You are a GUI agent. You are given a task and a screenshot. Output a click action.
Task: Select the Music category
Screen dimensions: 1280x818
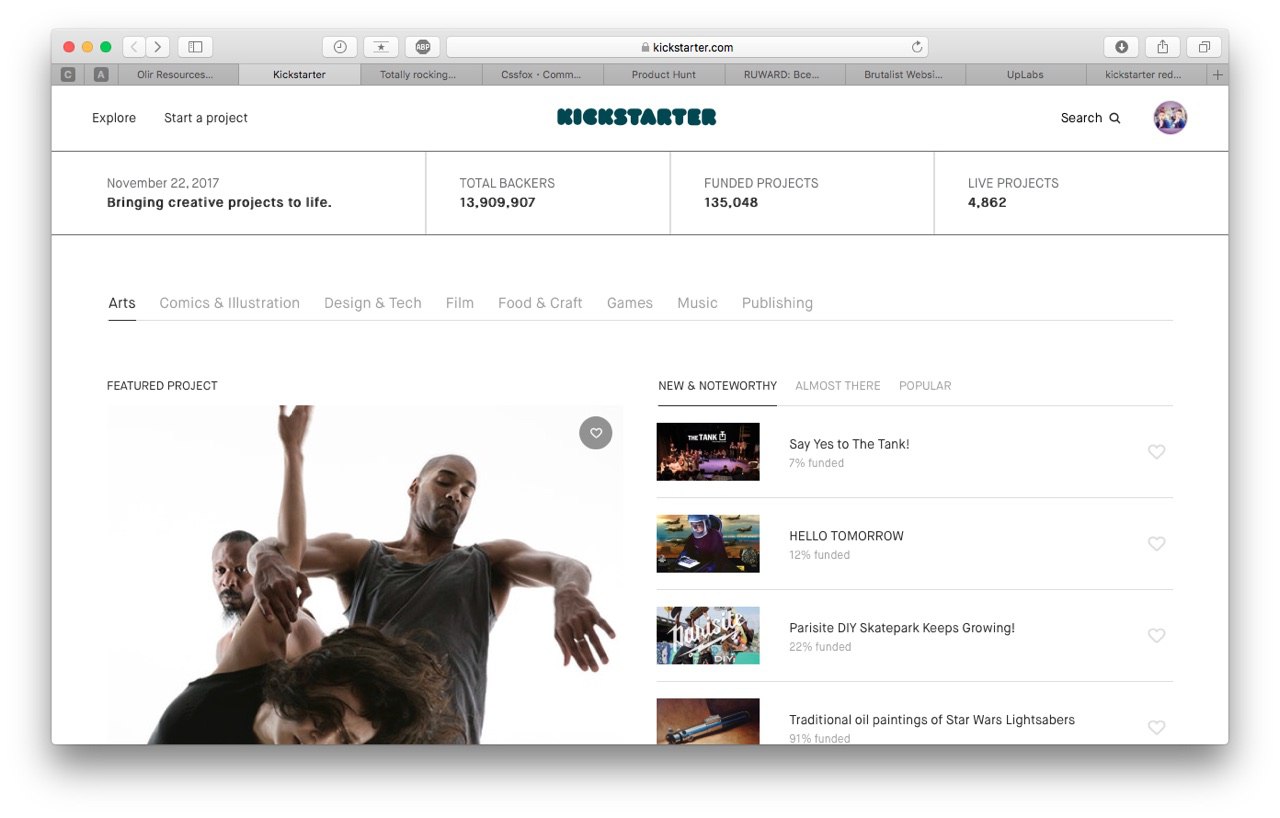coord(697,303)
